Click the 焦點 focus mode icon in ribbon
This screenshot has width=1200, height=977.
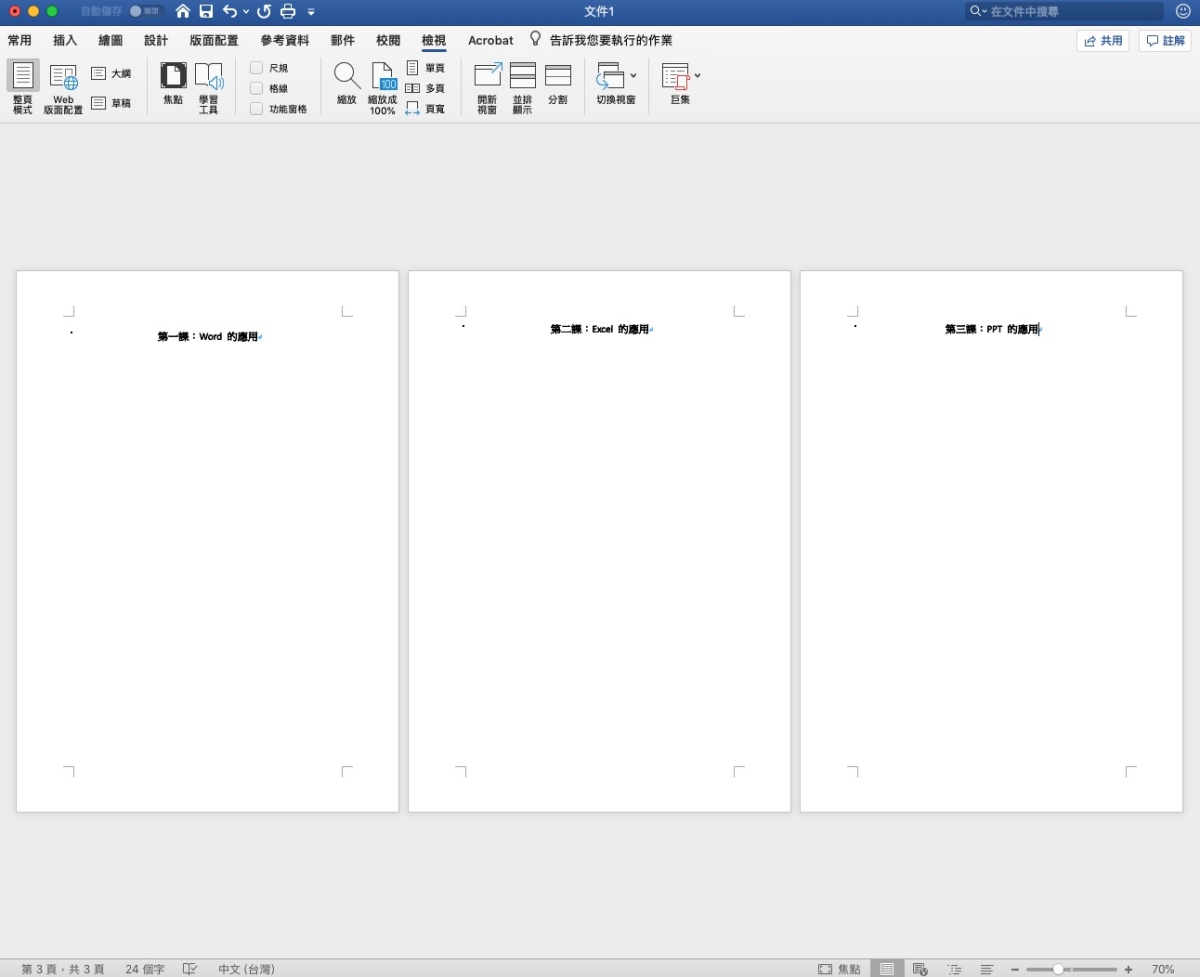173,77
